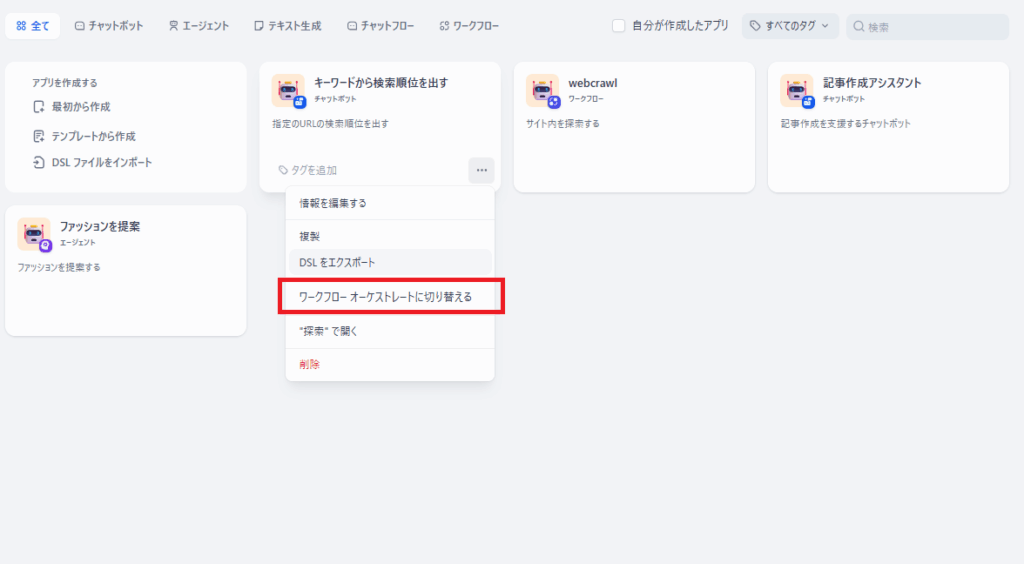Click the キーワードから検索順位を出す app robot icon
The height and width of the screenshot is (564, 1024).
point(288,90)
